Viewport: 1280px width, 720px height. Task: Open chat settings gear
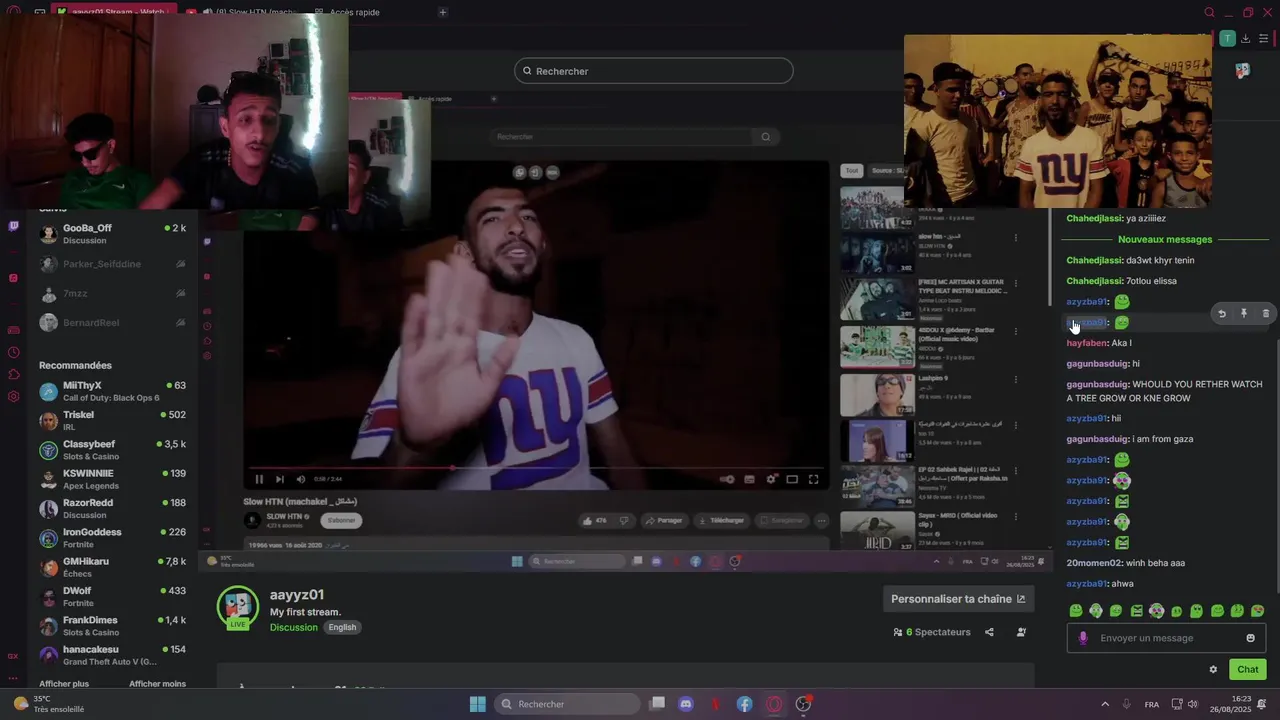tap(1213, 670)
